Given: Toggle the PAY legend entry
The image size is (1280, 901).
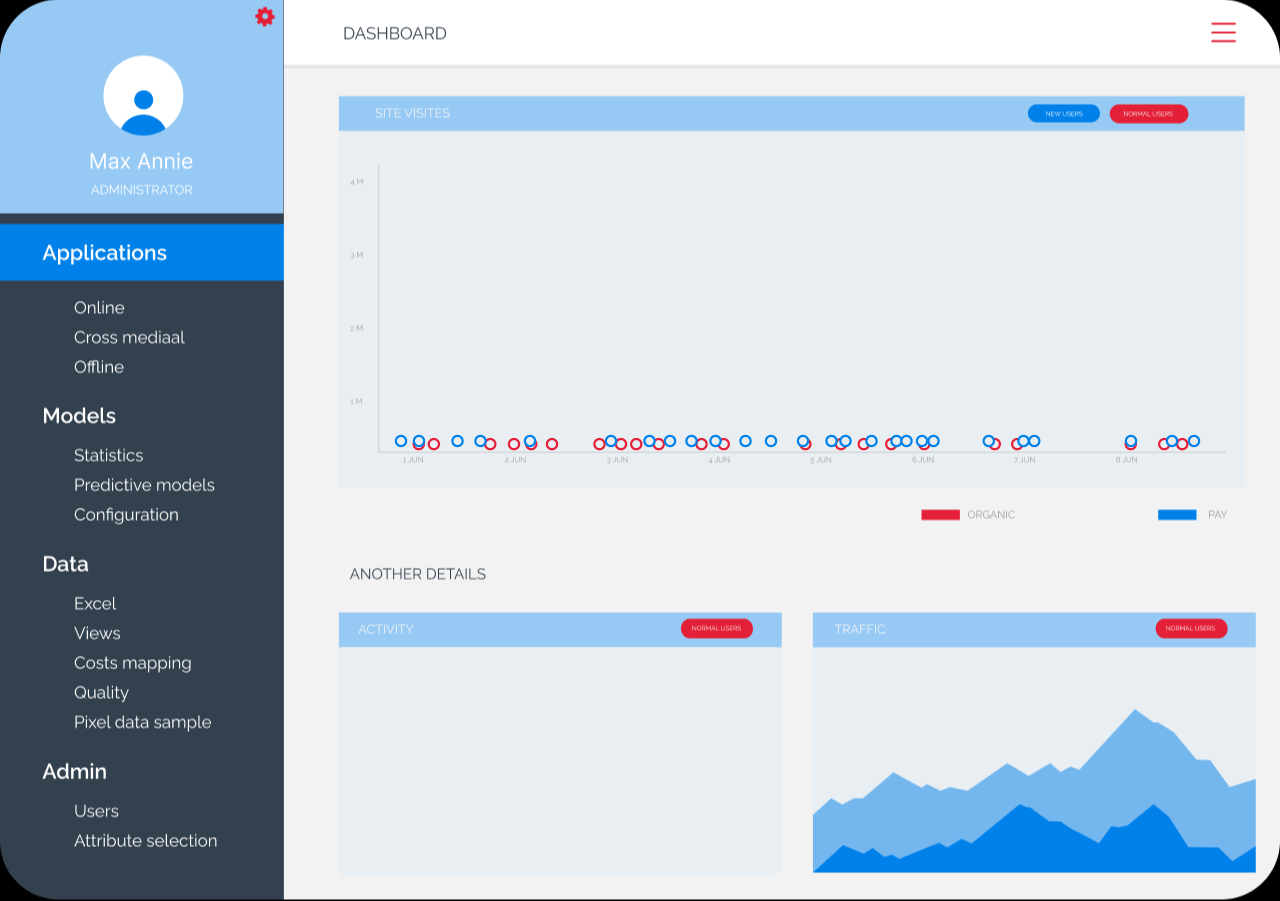Looking at the screenshot, I should click(1218, 514).
